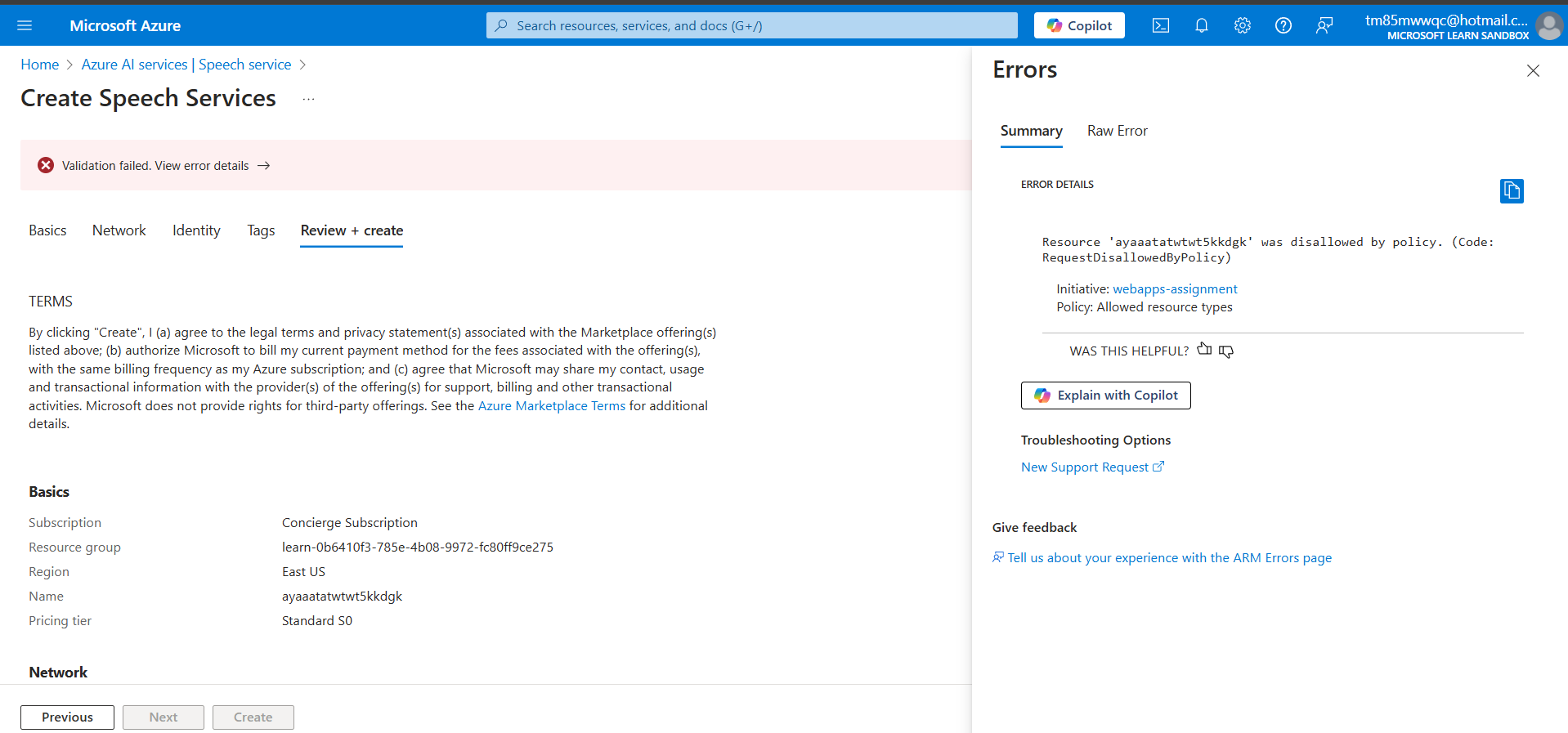Click Validation failed. View error details banner
1568x733 pixels.
click(495, 165)
